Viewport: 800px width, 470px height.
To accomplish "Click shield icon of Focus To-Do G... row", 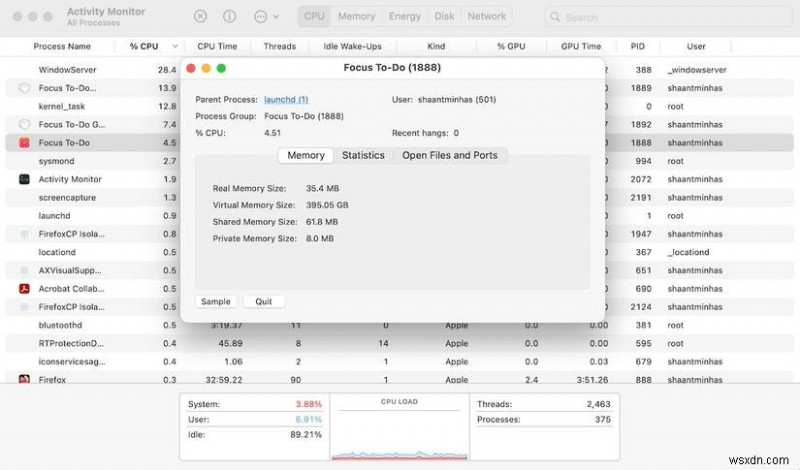I will pyautogui.click(x=24, y=124).
